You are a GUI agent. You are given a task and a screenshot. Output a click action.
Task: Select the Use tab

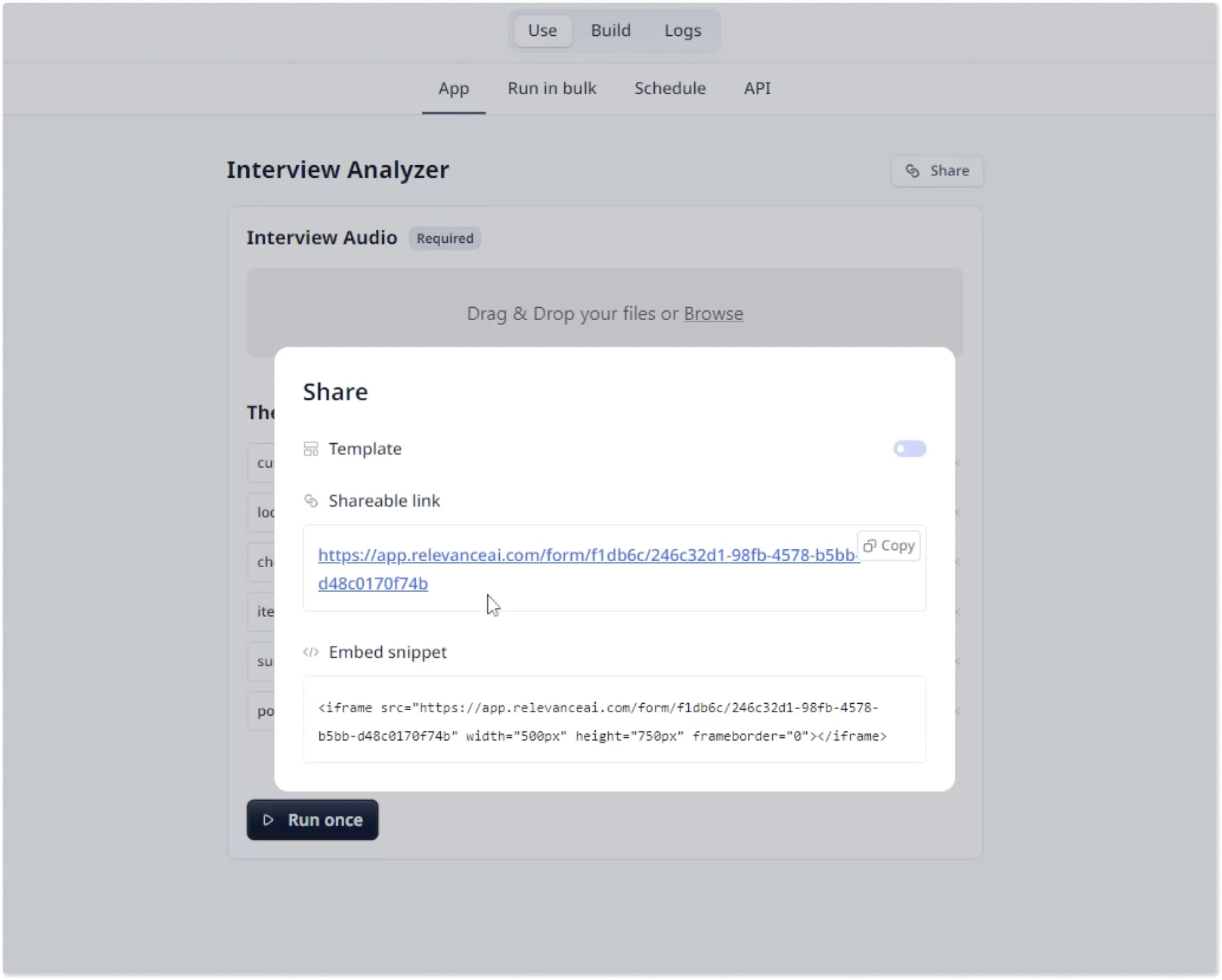tap(542, 31)
